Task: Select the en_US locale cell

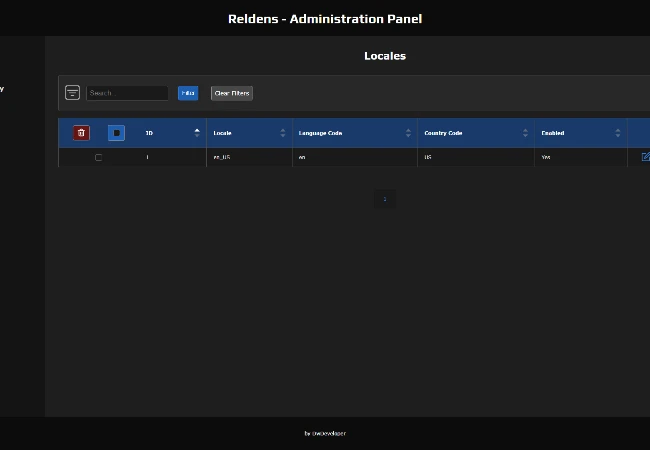Action: [250, 157]
